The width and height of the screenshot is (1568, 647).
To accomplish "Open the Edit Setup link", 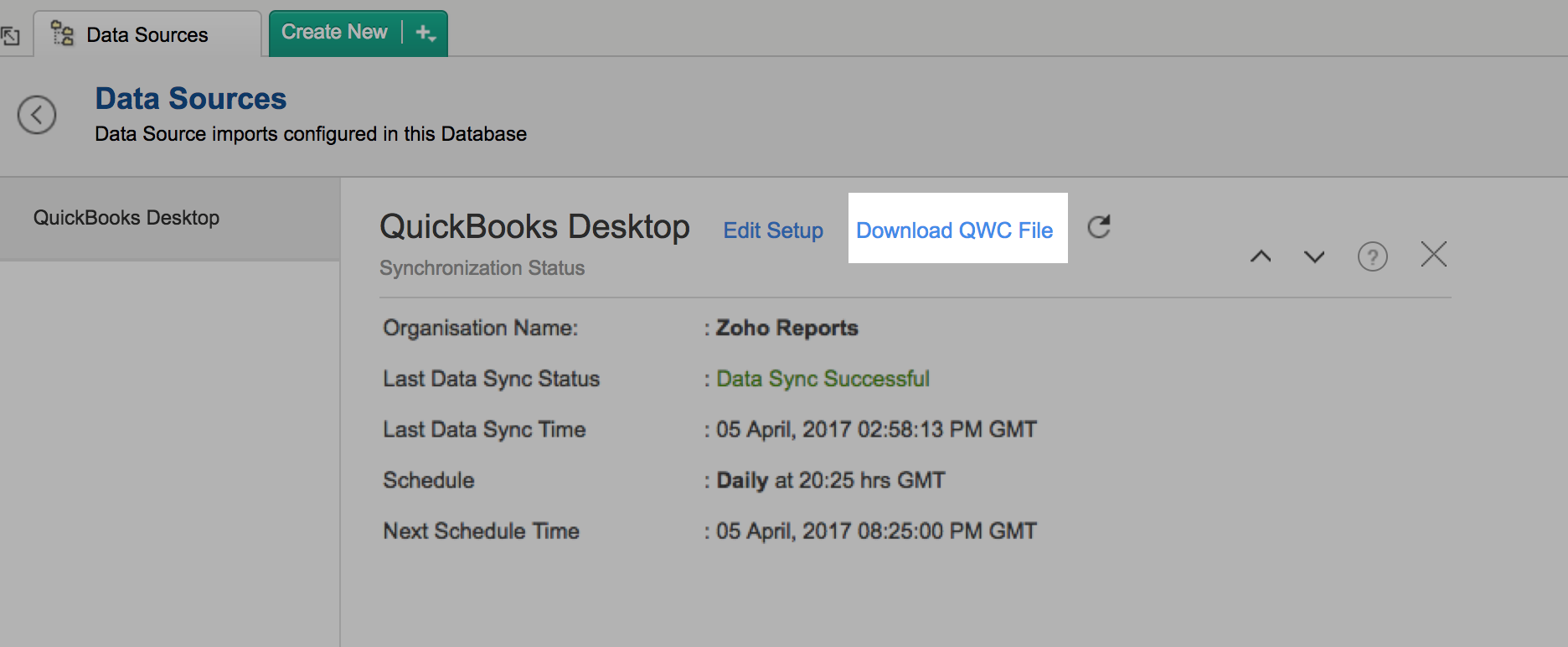I will click(773, 230).
